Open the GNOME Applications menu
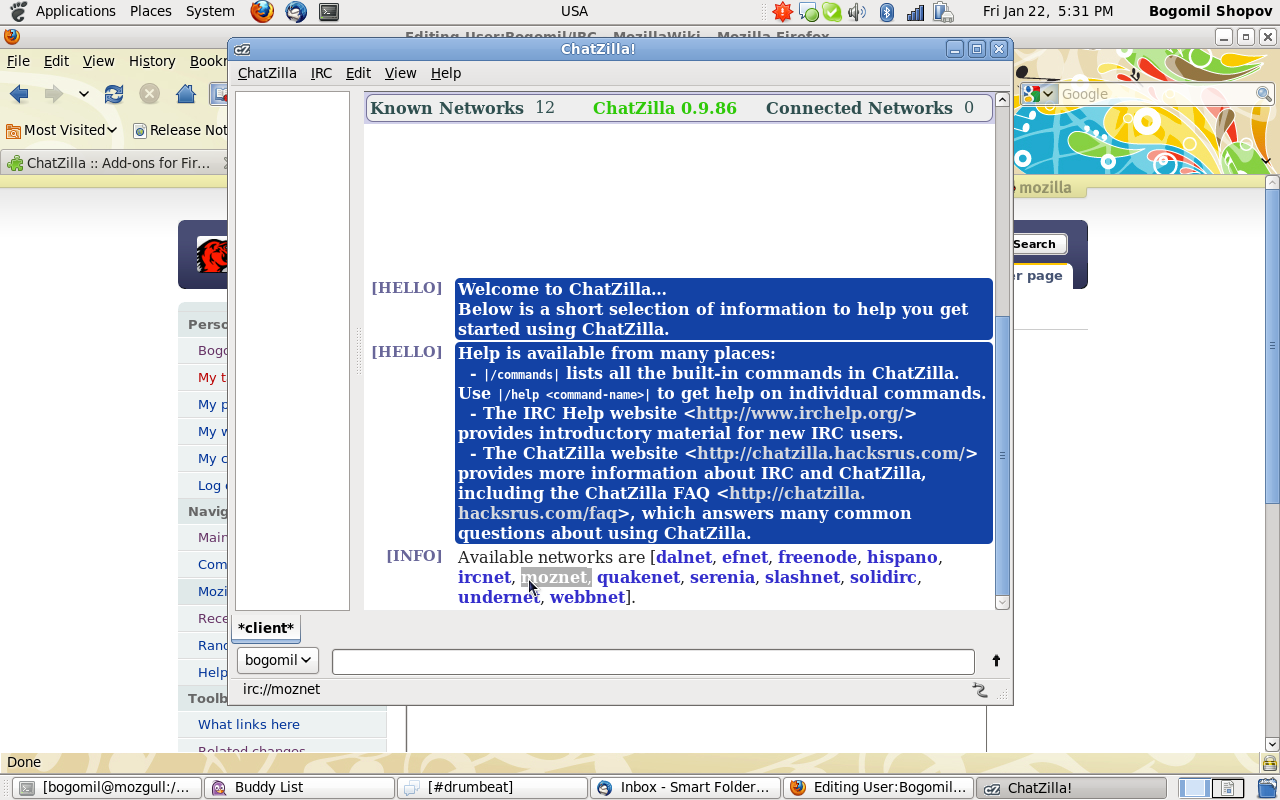1280x800 pixels. pos(75,11)
